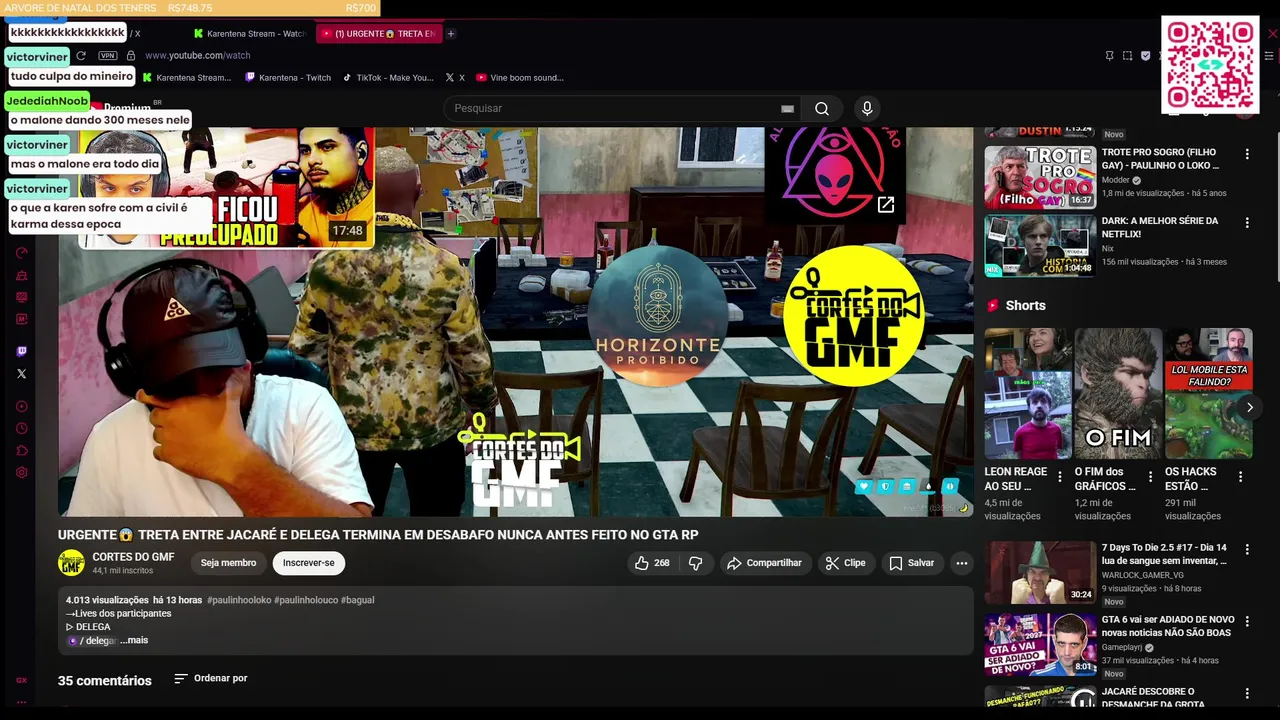
Task: Open the on-screen keyboard in search box
Action: click(787, 109)
